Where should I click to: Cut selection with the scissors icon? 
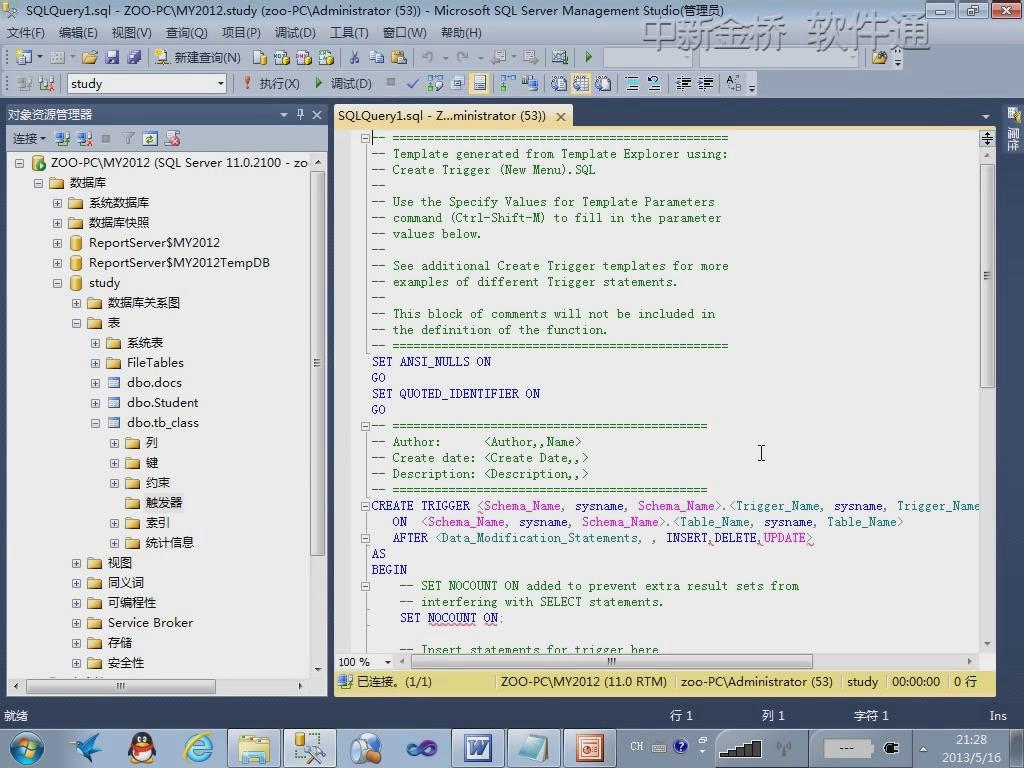[x=355, y=57]
